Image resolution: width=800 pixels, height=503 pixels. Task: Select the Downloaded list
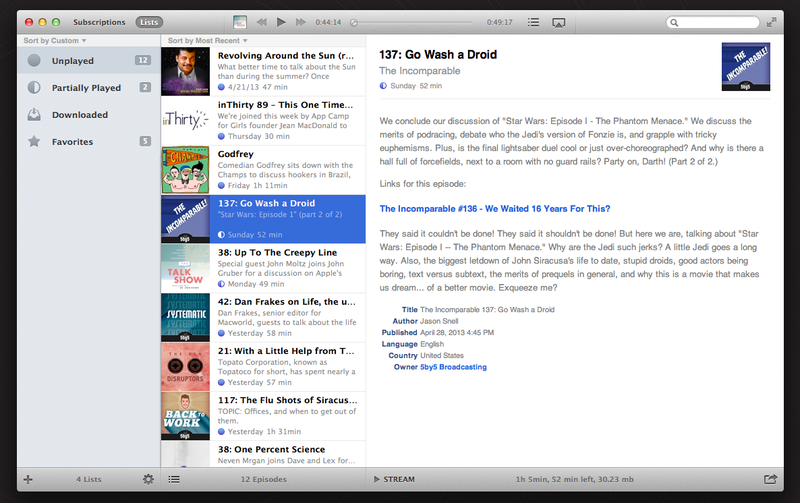[89, 115]
